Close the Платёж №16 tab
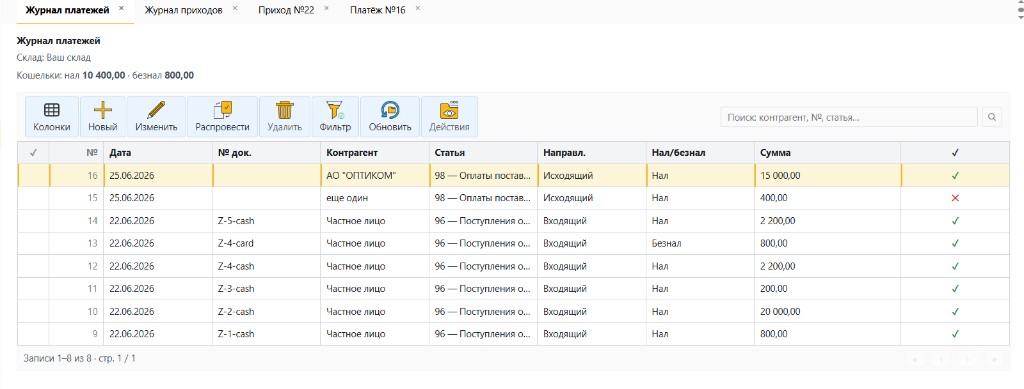 tap(418, 8)
